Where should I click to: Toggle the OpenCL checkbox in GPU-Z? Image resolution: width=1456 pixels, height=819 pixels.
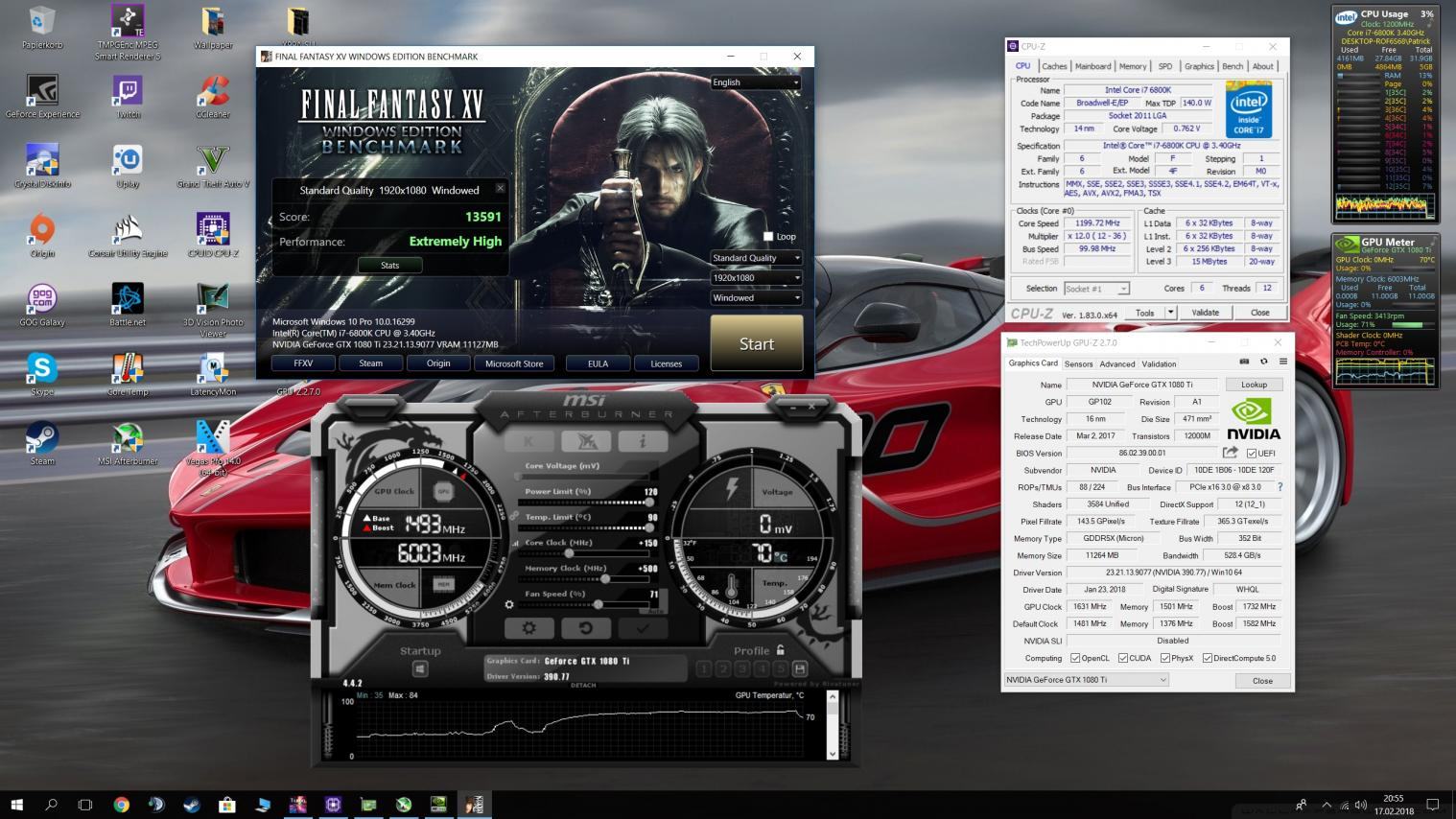click(x=1074, y=658)
